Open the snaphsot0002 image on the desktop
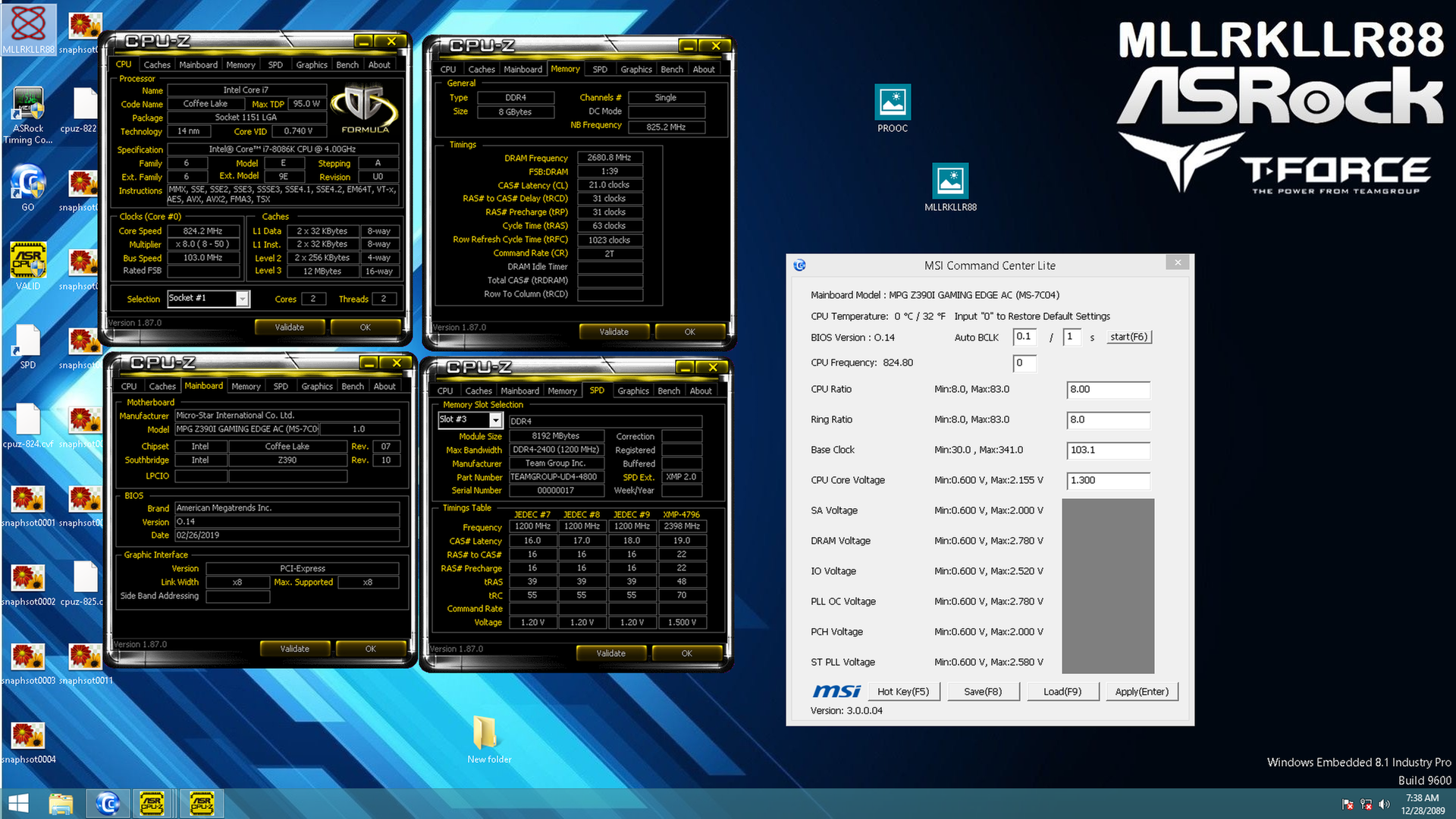Viewport: 1456px width, 819px height. [28, 585]
